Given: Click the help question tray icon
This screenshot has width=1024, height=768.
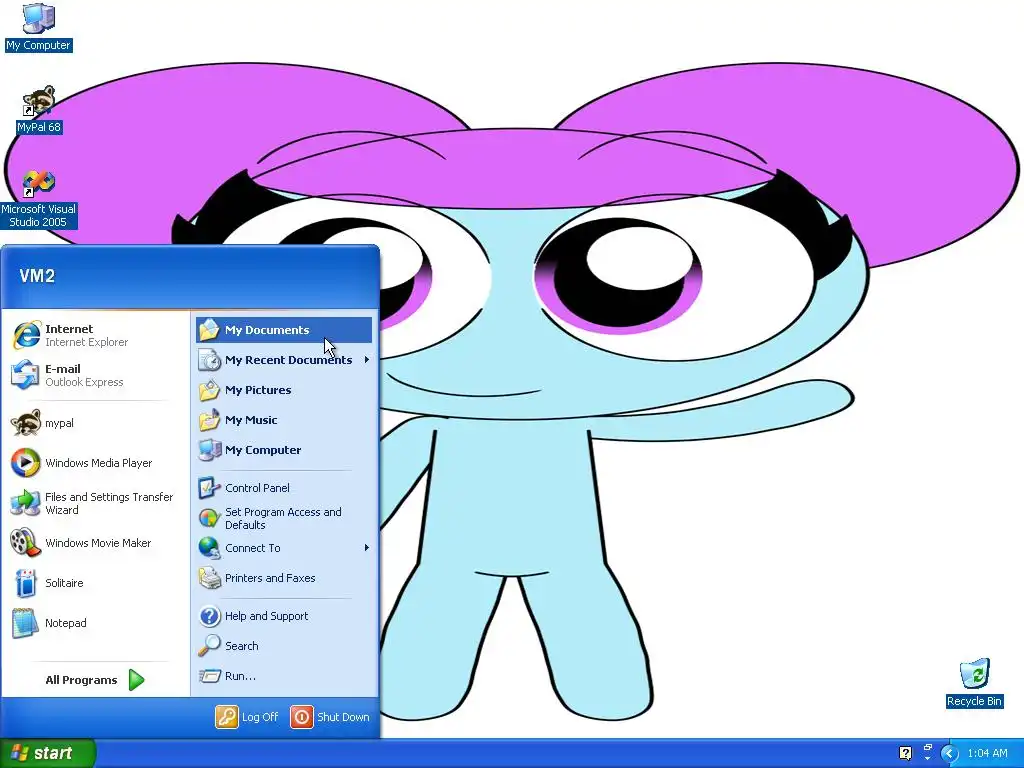Looking at the screenshot, I should (x=906, y=754).
